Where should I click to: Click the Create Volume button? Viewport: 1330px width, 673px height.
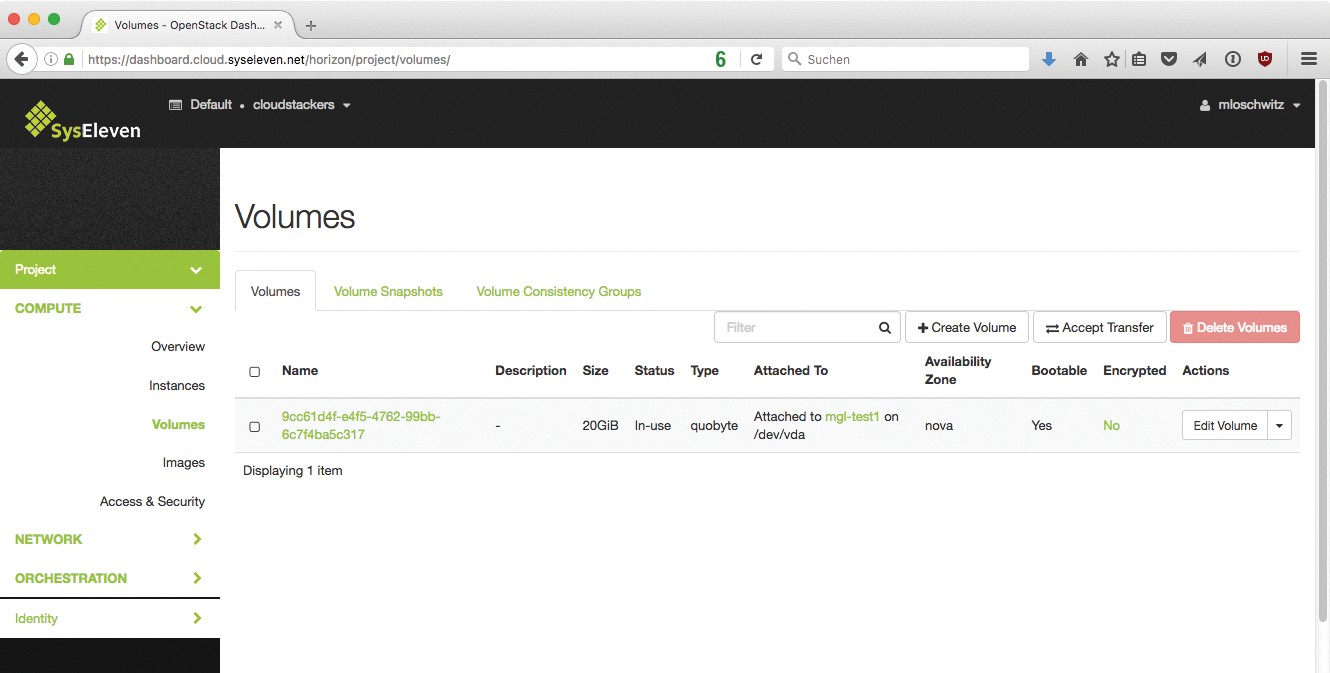(966, 328)
